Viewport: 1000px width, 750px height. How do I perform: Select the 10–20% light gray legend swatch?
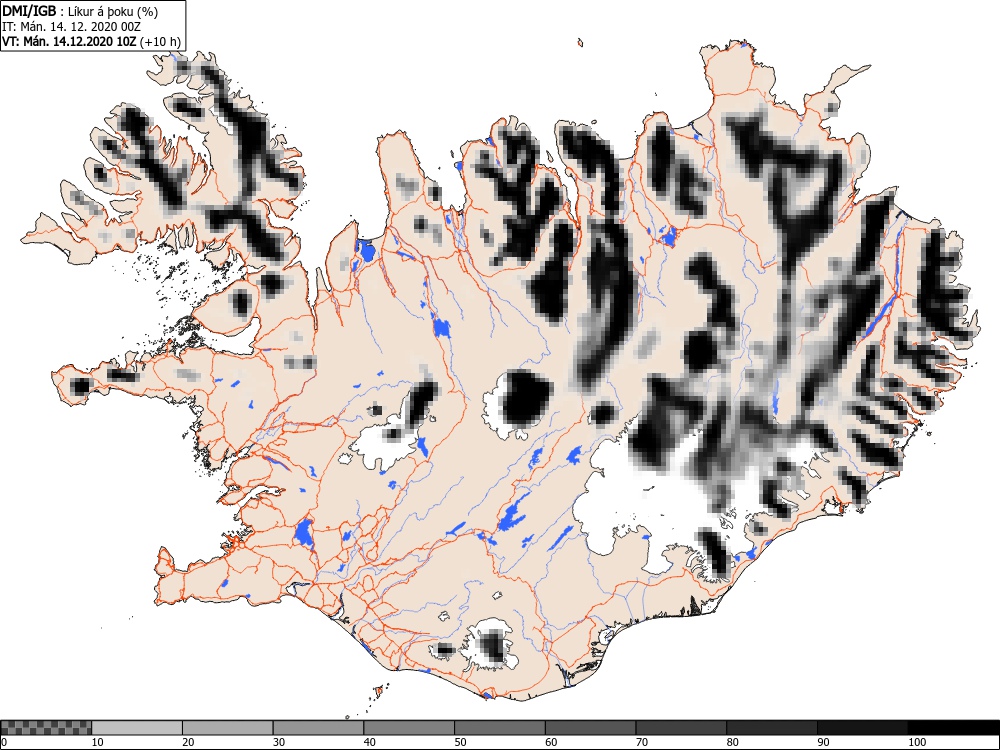pyautogui.click(x=137, y=728)
